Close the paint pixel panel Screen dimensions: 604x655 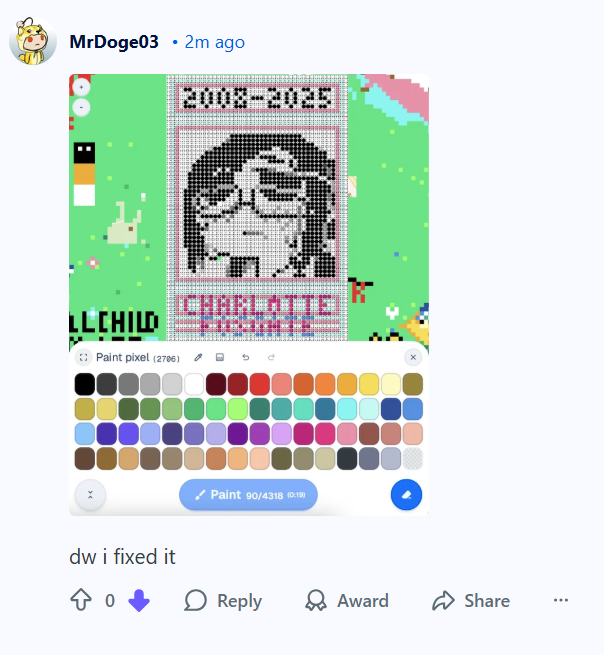point(413,357)
